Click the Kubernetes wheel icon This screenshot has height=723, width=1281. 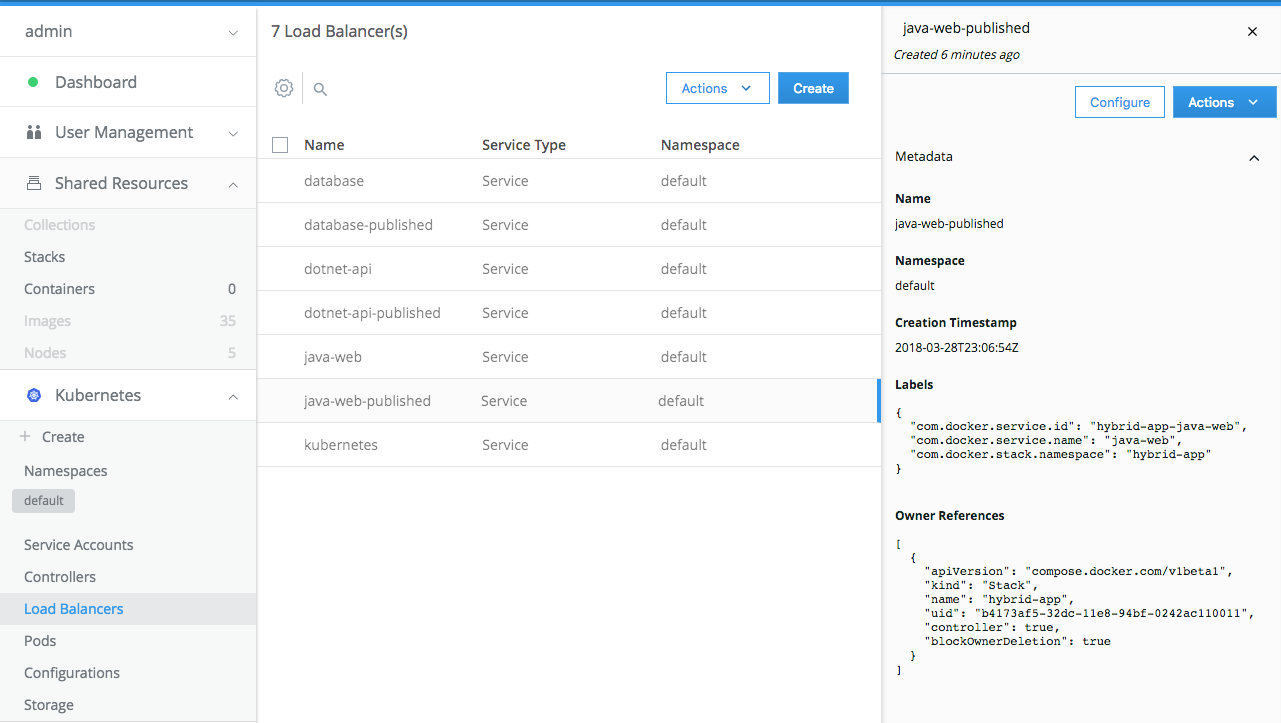point(34,395)
